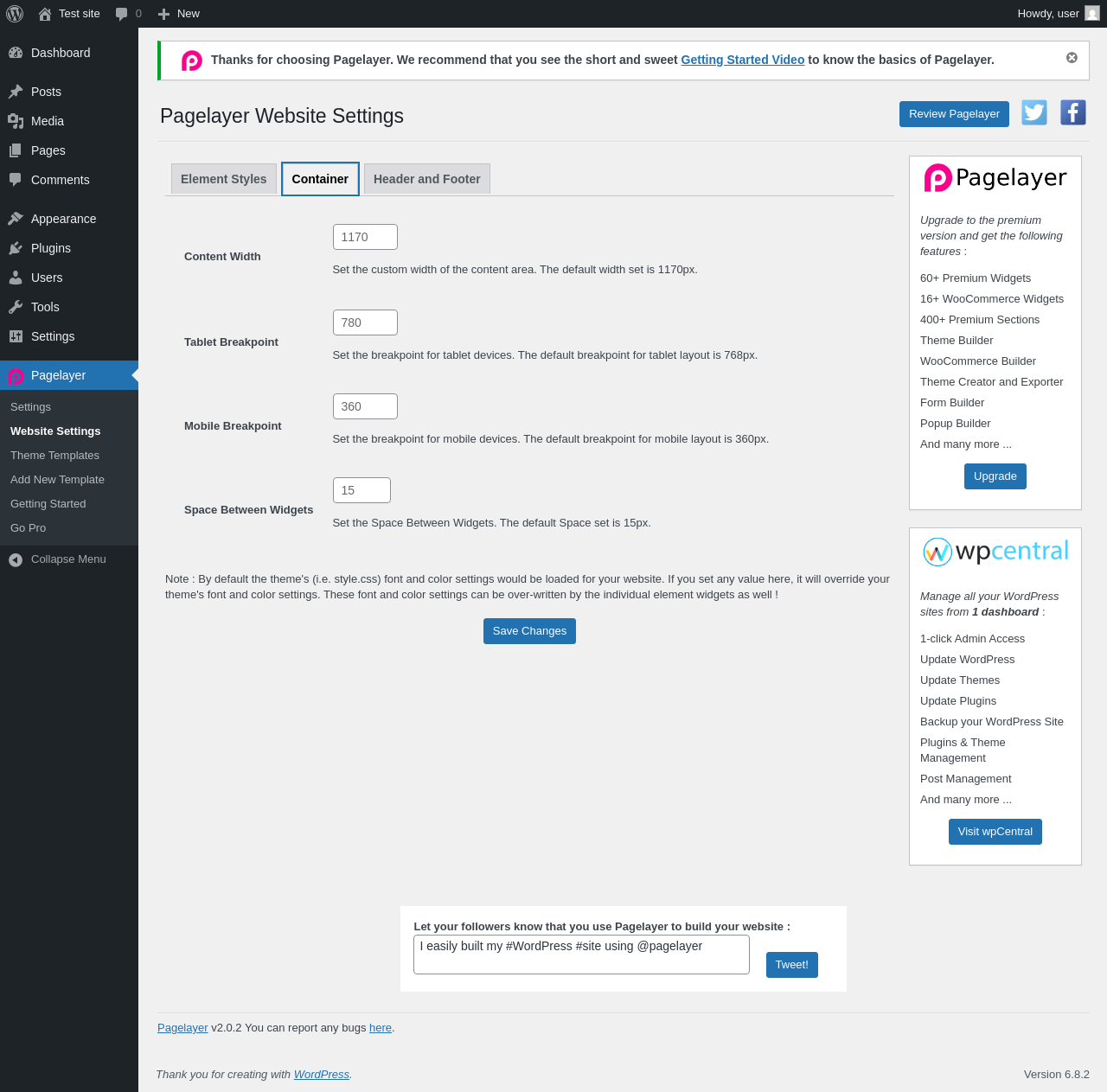Image resolution: width=1107 pixels, height=1092 pixels.
Task: Click the Media icon in sidebar
Action: (x=16, y=121)
